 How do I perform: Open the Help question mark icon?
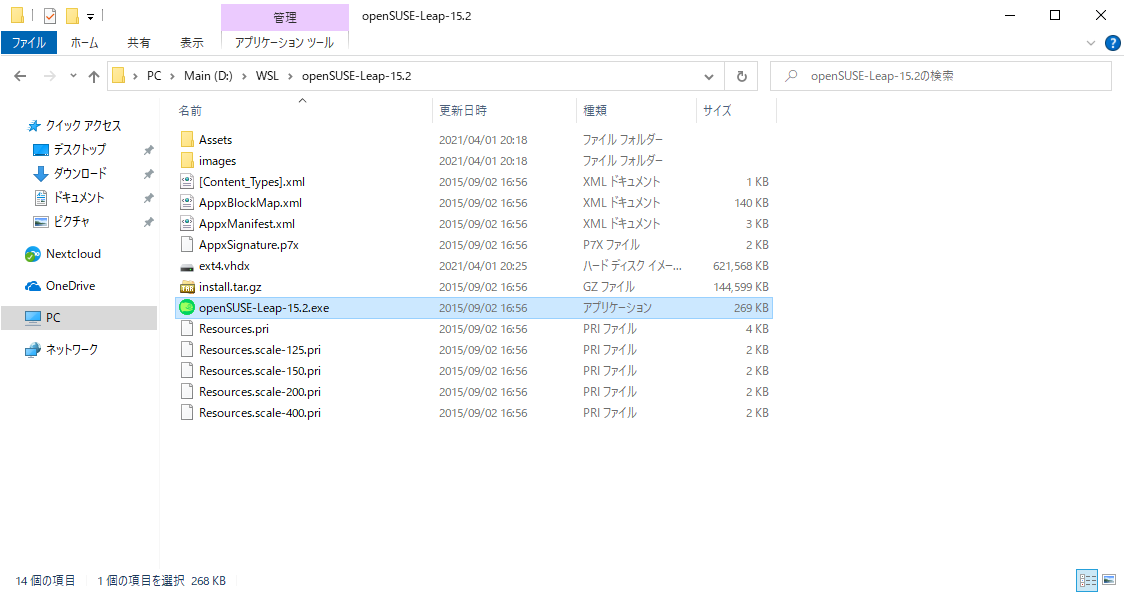(x=1112, y=43)
